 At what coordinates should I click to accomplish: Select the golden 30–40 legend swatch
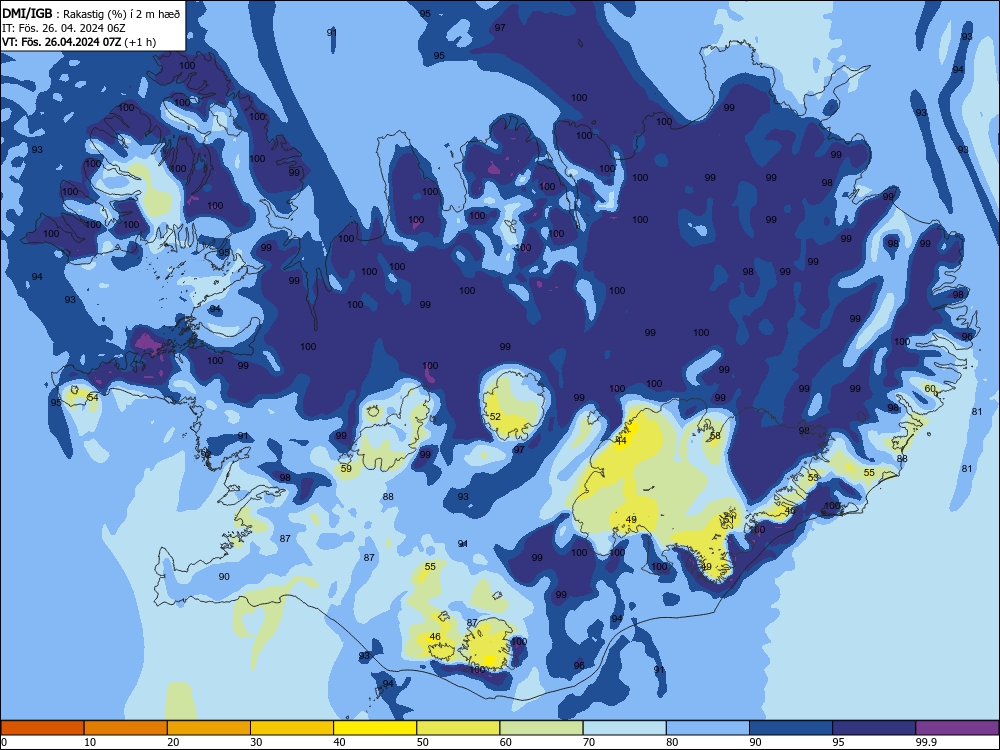(292, 728)
